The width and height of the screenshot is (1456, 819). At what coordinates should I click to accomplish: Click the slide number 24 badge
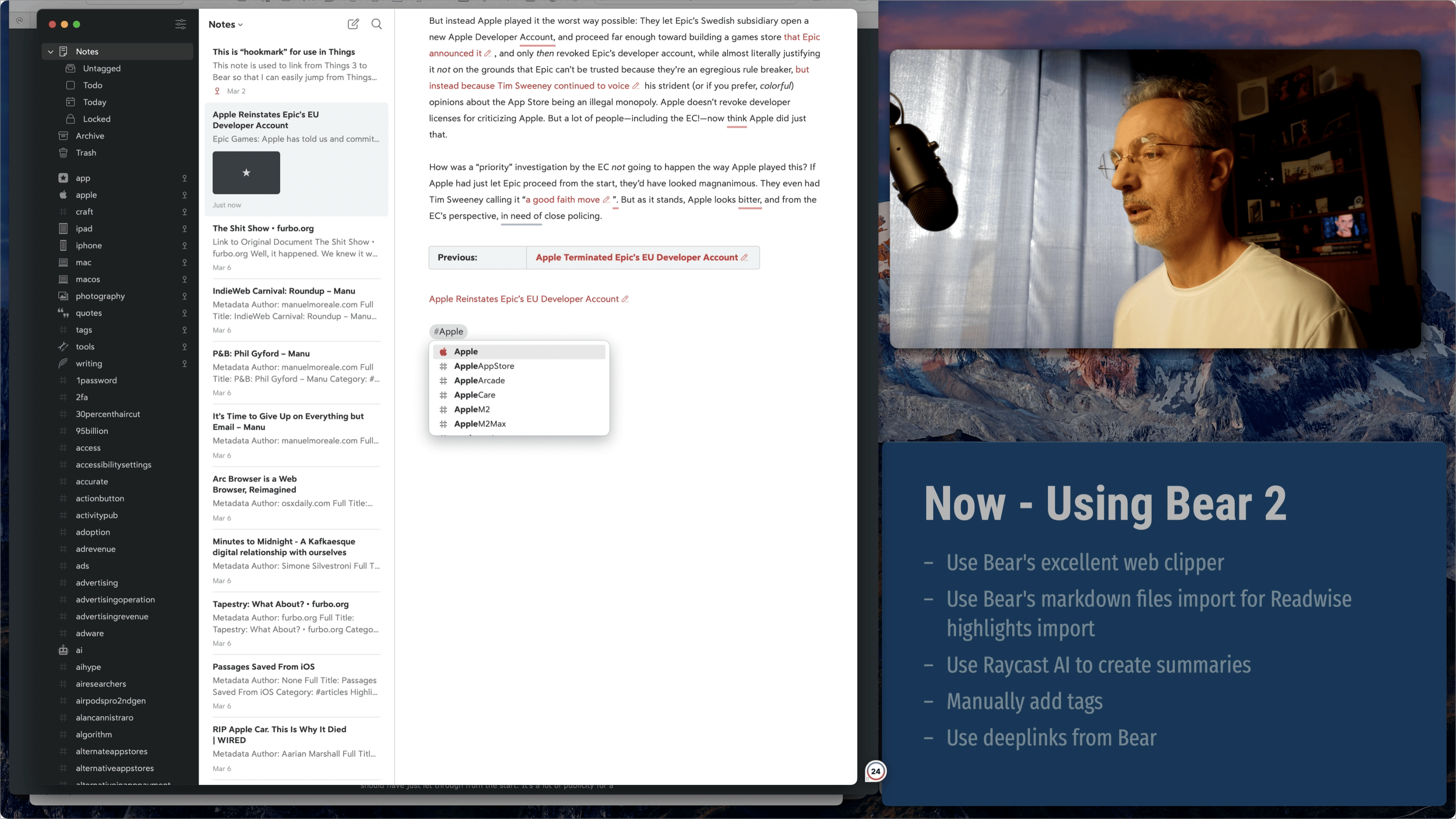tap(876, 771)
